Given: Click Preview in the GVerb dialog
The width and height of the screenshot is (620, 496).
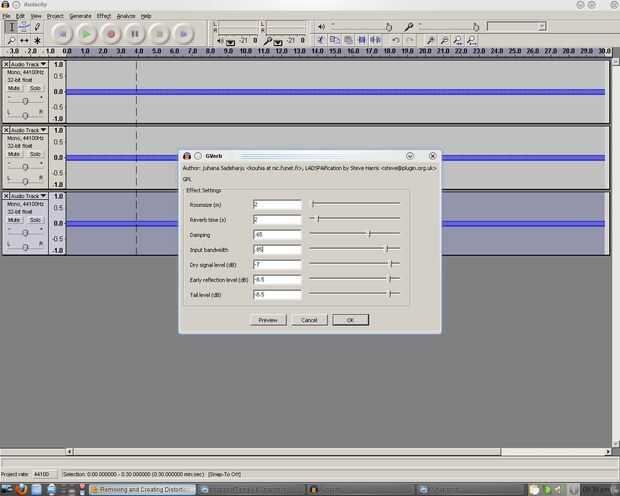Looking at the screenshot, I should [x=268, y=320].
